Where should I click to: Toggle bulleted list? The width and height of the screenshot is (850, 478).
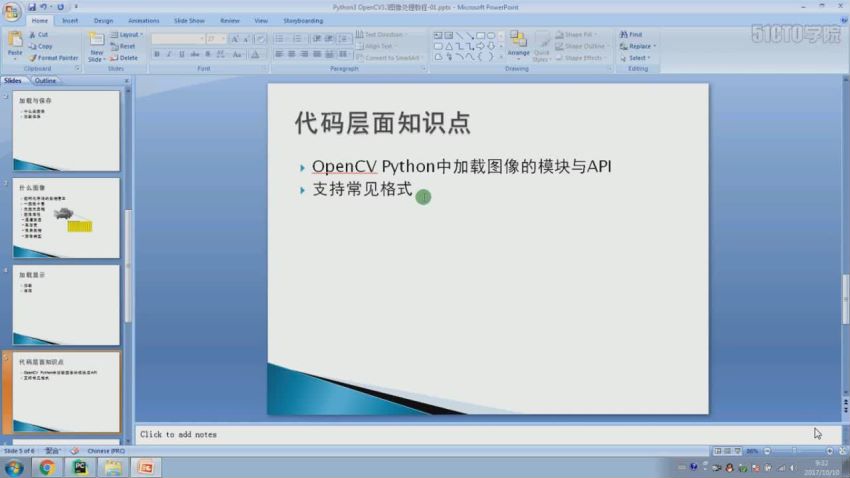point(279,39)
